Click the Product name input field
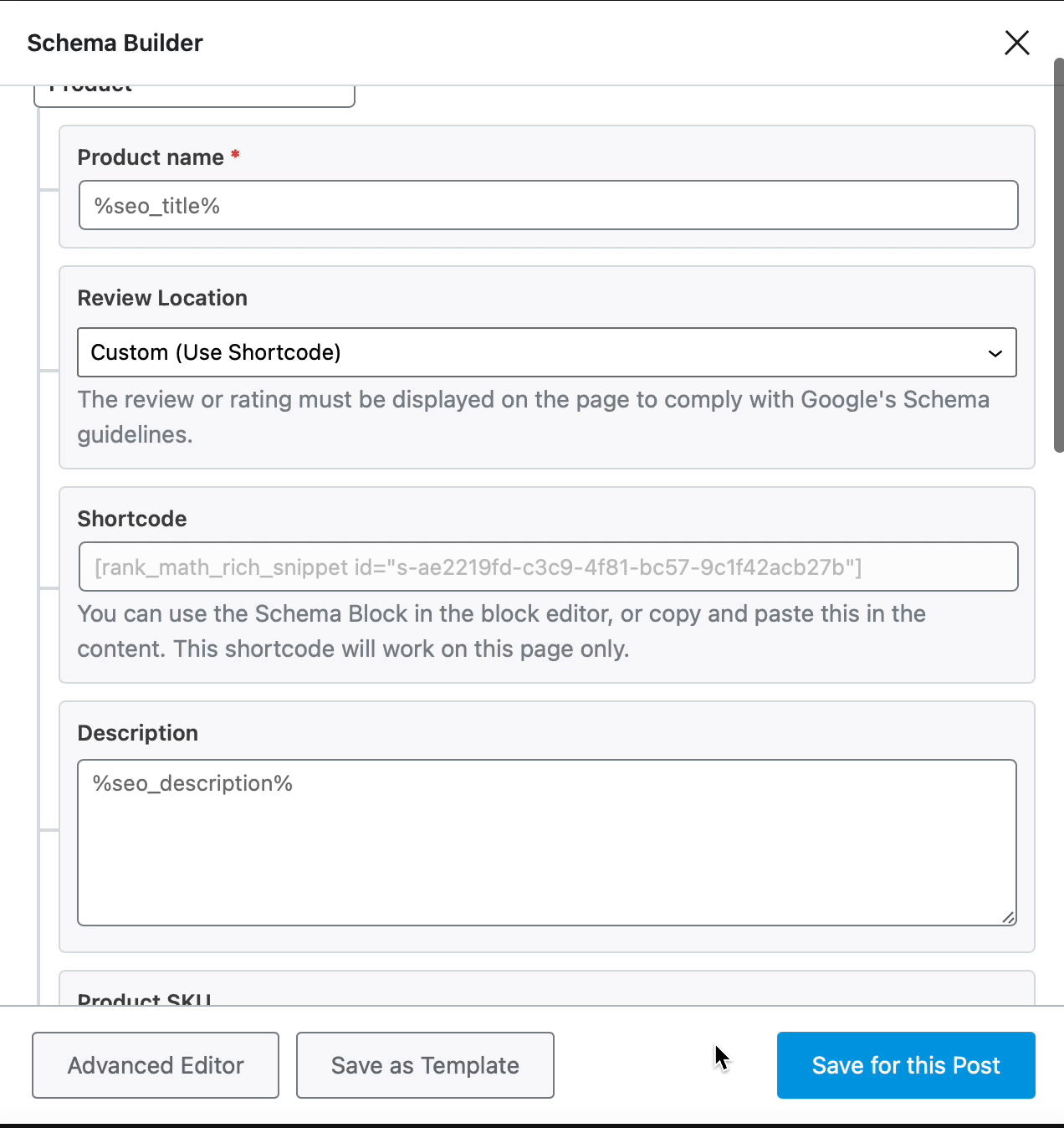Screen dimensions: 1064x1128 (548, 206)
